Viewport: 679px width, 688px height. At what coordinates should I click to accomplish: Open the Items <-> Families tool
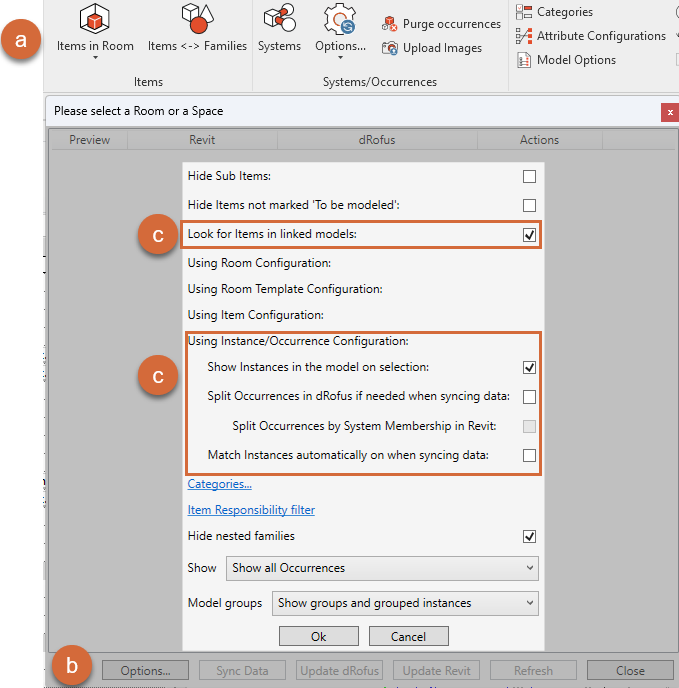pos(196,19)
